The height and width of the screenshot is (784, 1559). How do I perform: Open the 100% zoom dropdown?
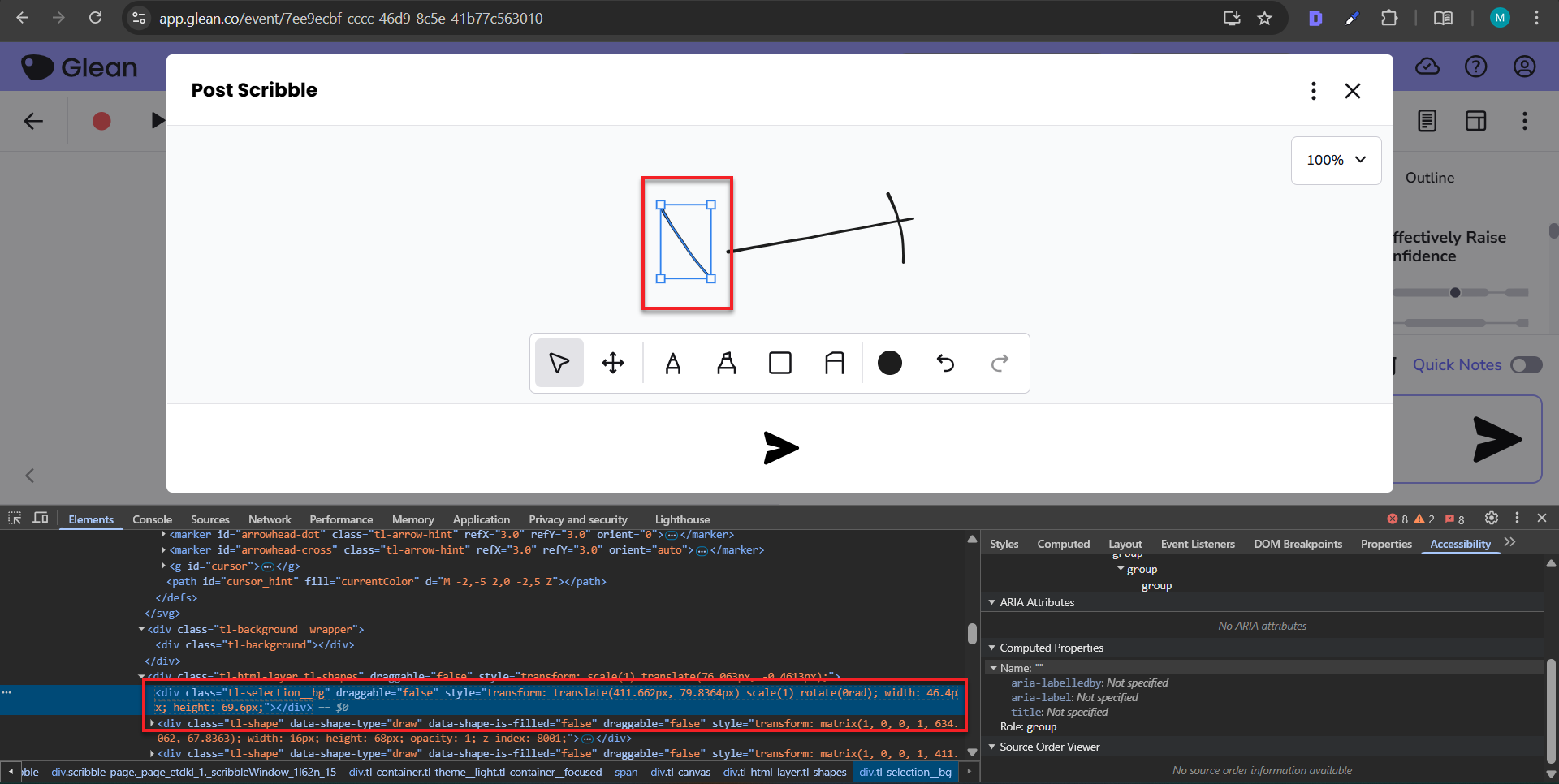pos(1336,160)
